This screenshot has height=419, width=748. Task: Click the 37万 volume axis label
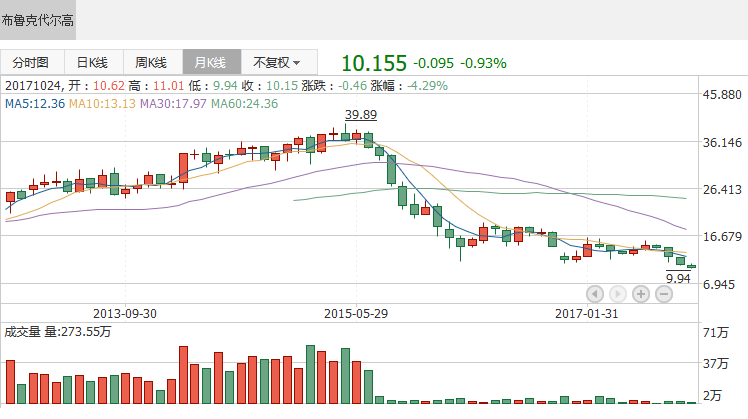(716, 364)
